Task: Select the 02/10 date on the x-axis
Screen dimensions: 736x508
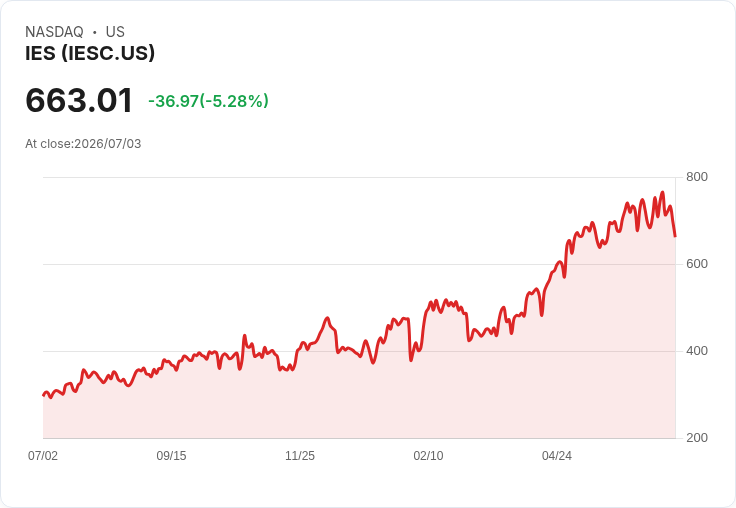Action: tap(428, 455)
